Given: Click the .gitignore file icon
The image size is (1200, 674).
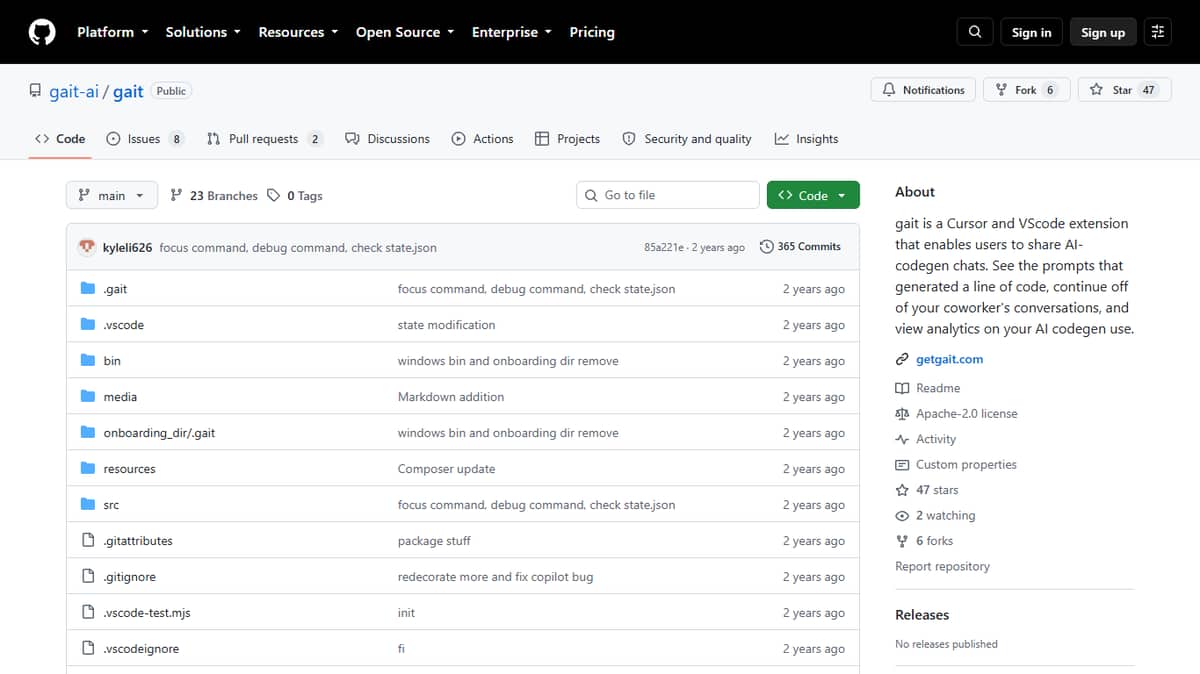Looking at the screenshot, I should (x=88, y=577).
